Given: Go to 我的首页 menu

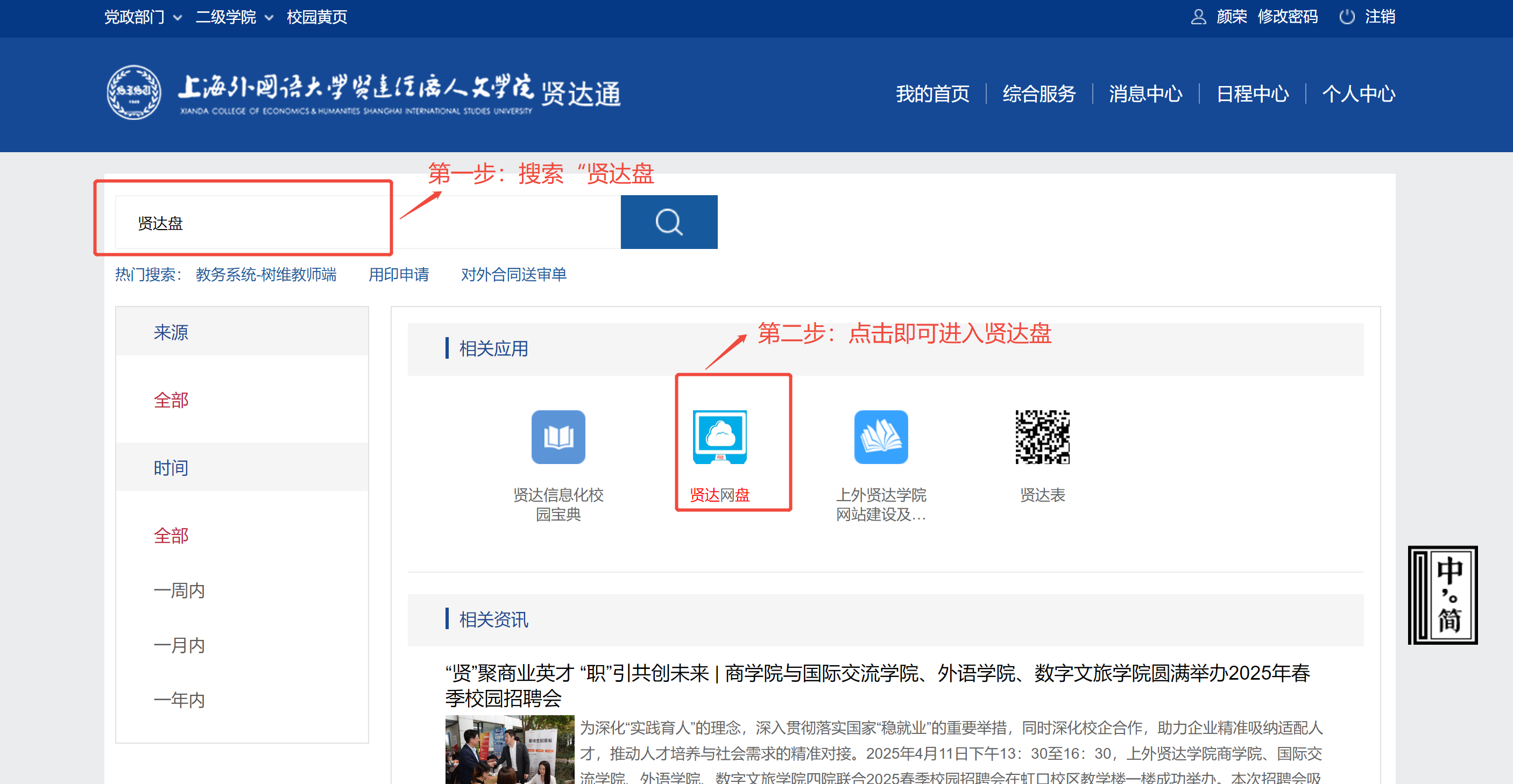Looking at the screenshot, I should 932,94.
